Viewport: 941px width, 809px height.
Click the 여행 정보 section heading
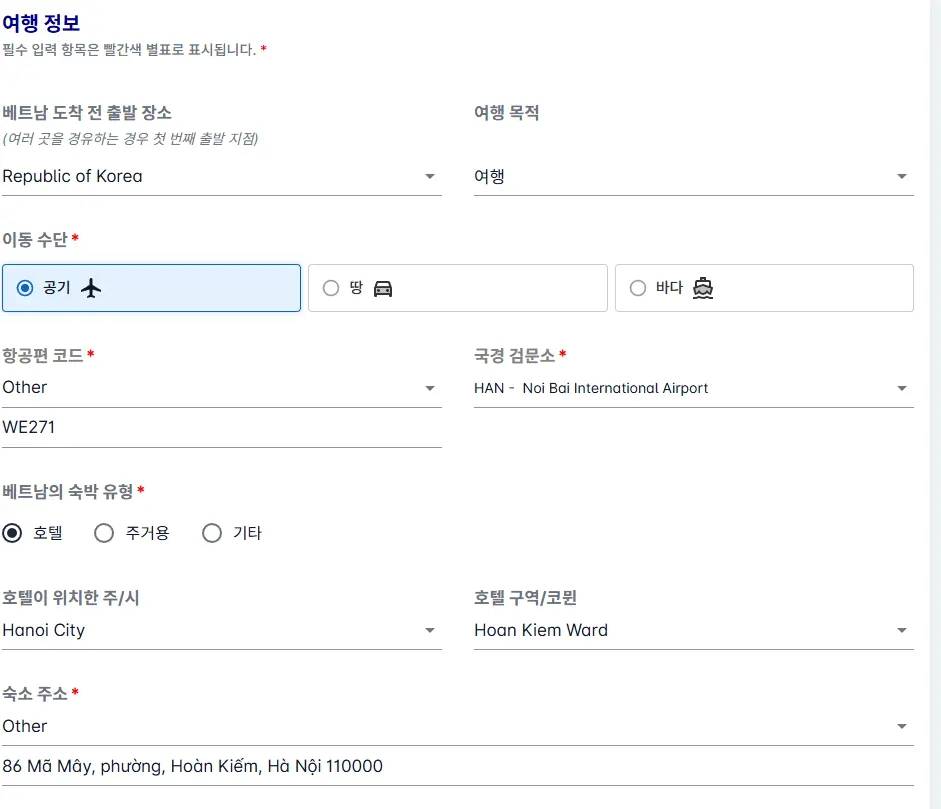pos(41,23)
